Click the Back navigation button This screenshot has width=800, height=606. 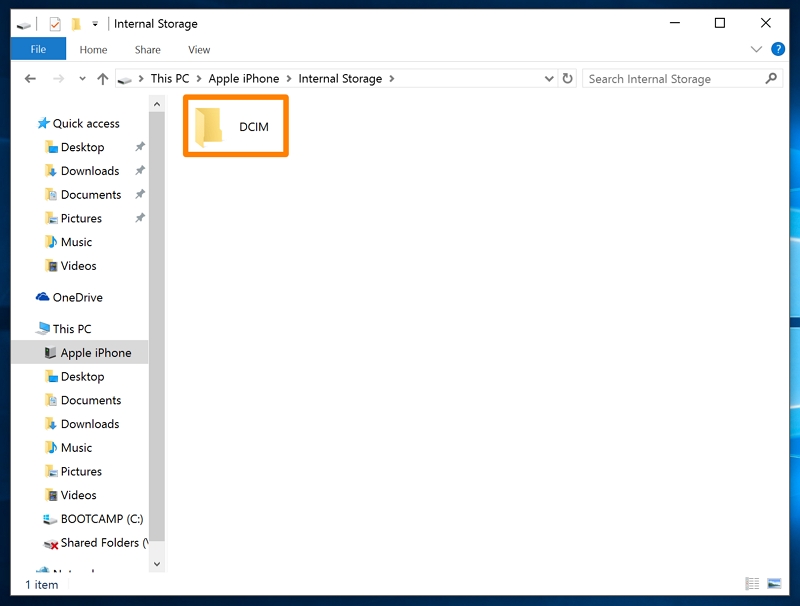[30, 78]
